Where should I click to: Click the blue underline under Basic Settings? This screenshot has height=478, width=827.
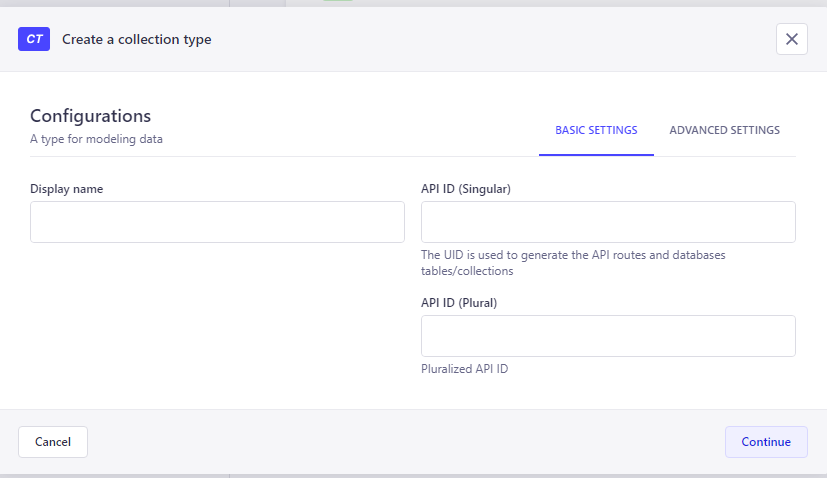[x=596, y=155]
